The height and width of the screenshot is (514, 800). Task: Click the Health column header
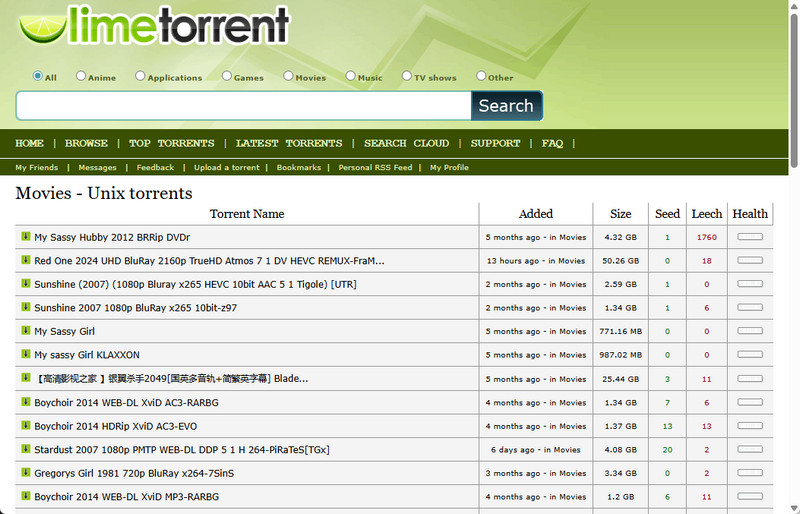[750, 214]
